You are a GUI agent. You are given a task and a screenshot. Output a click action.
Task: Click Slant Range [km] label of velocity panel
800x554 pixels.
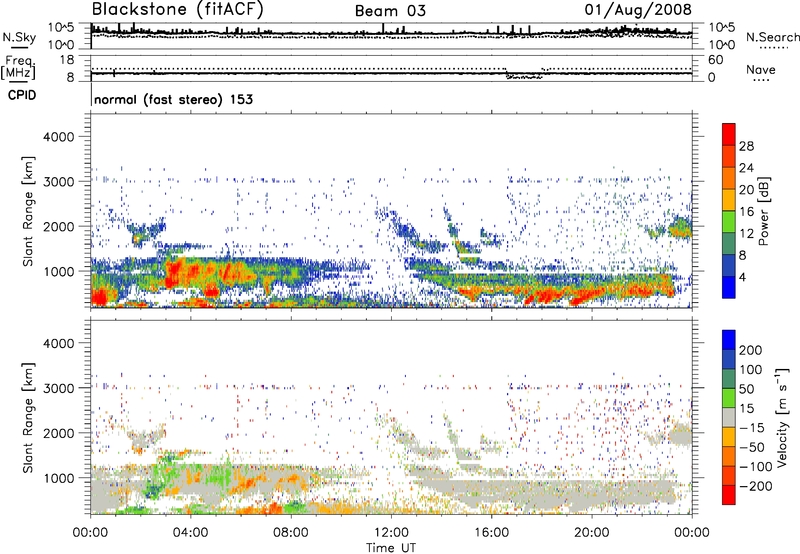click(28, 417)
